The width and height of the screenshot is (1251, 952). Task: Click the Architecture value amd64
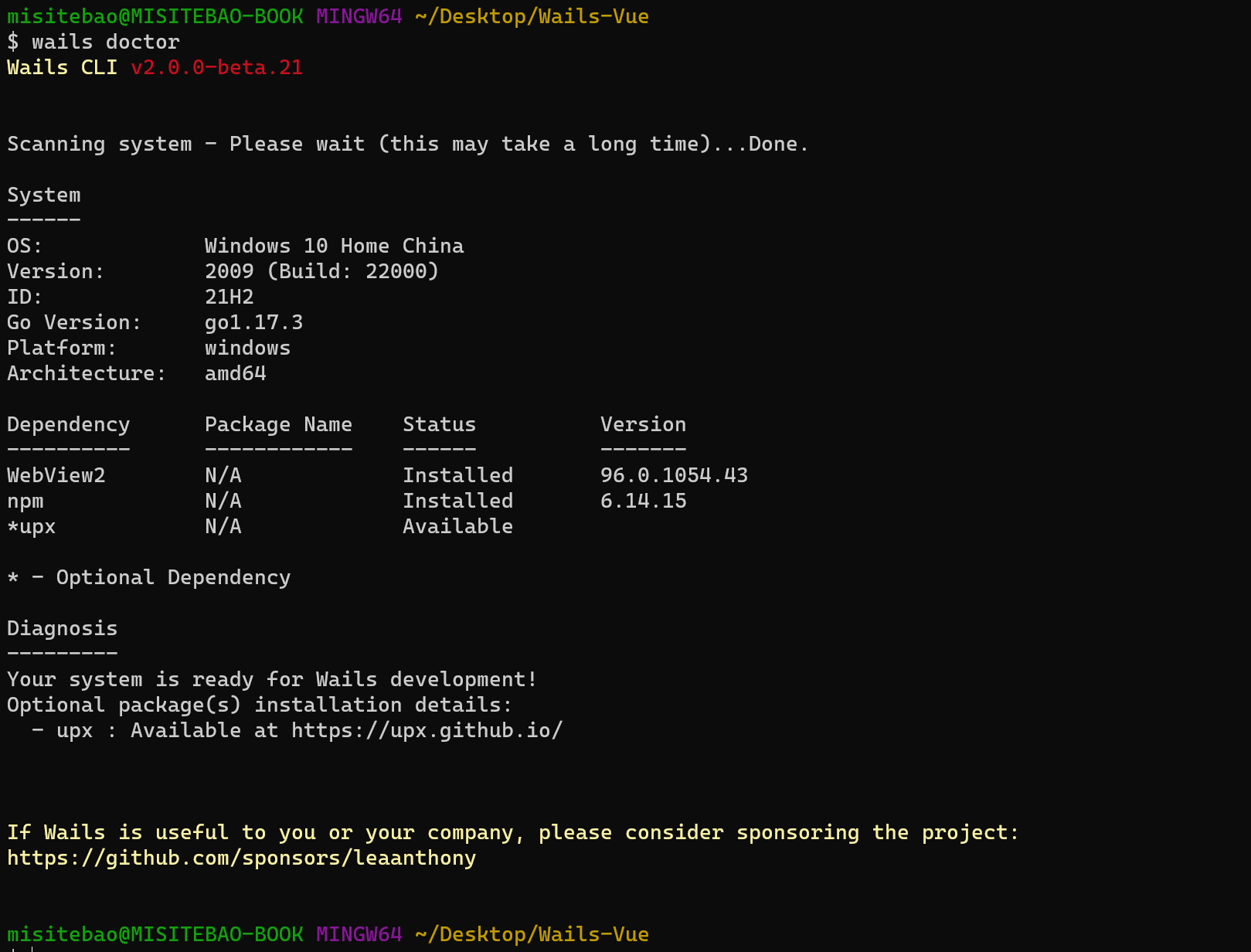(235, 373)
